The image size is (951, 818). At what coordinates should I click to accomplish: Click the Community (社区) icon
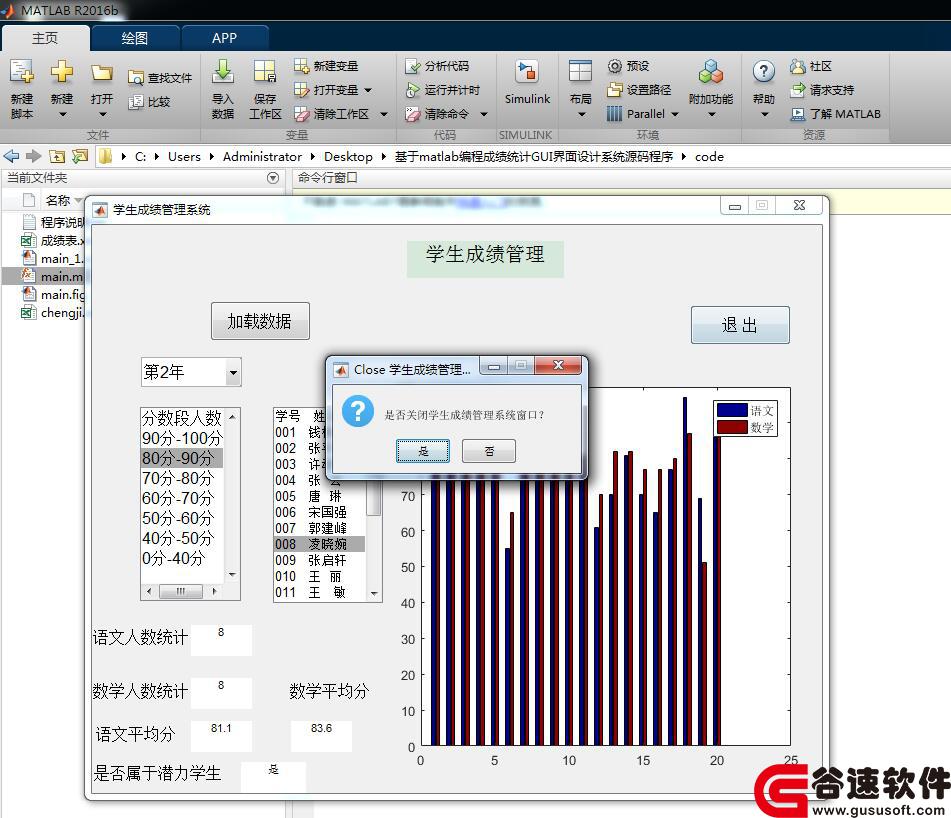798,66
